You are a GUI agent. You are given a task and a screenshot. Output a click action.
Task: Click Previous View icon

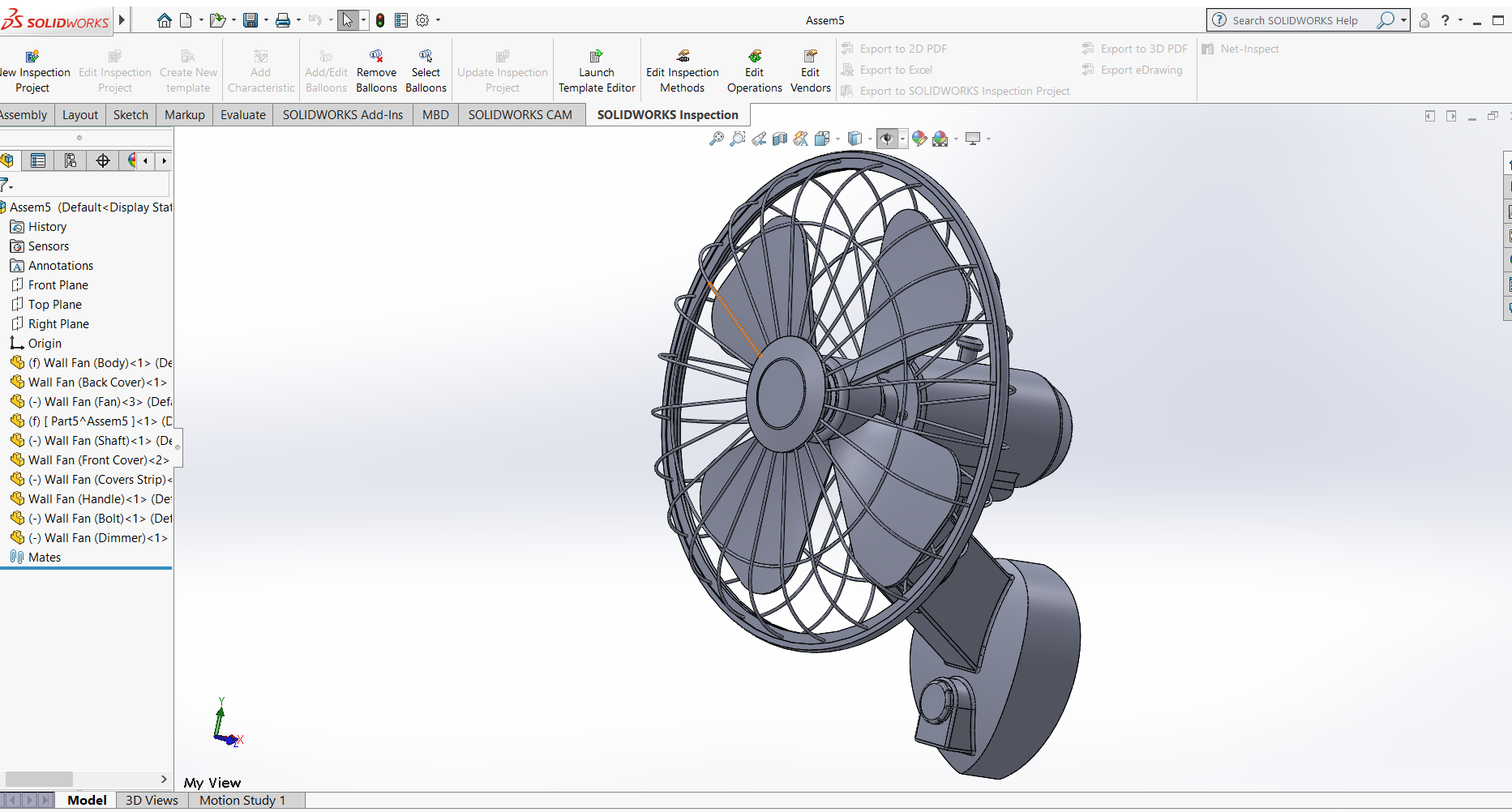759,139
